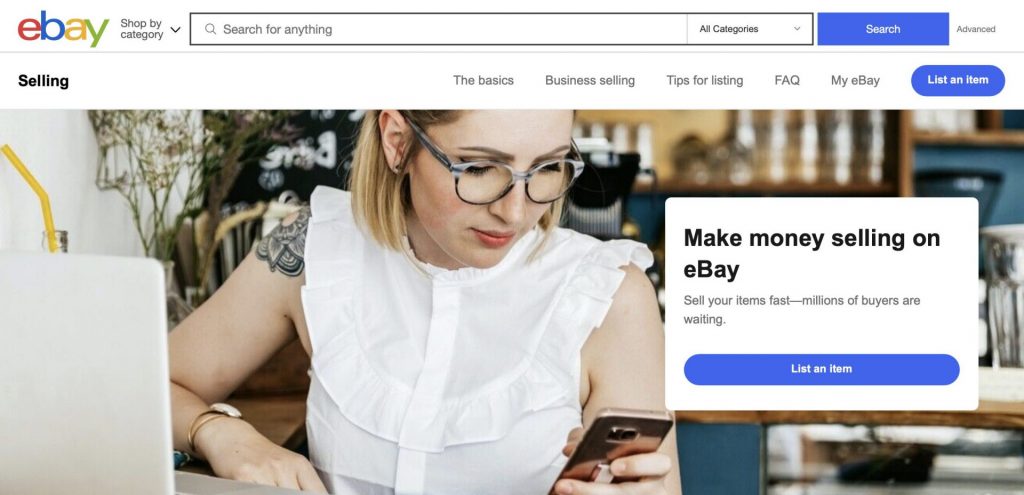Screen dimensions: 1024x495
Task: Open The basics menu item
Action: pos(483,80)
